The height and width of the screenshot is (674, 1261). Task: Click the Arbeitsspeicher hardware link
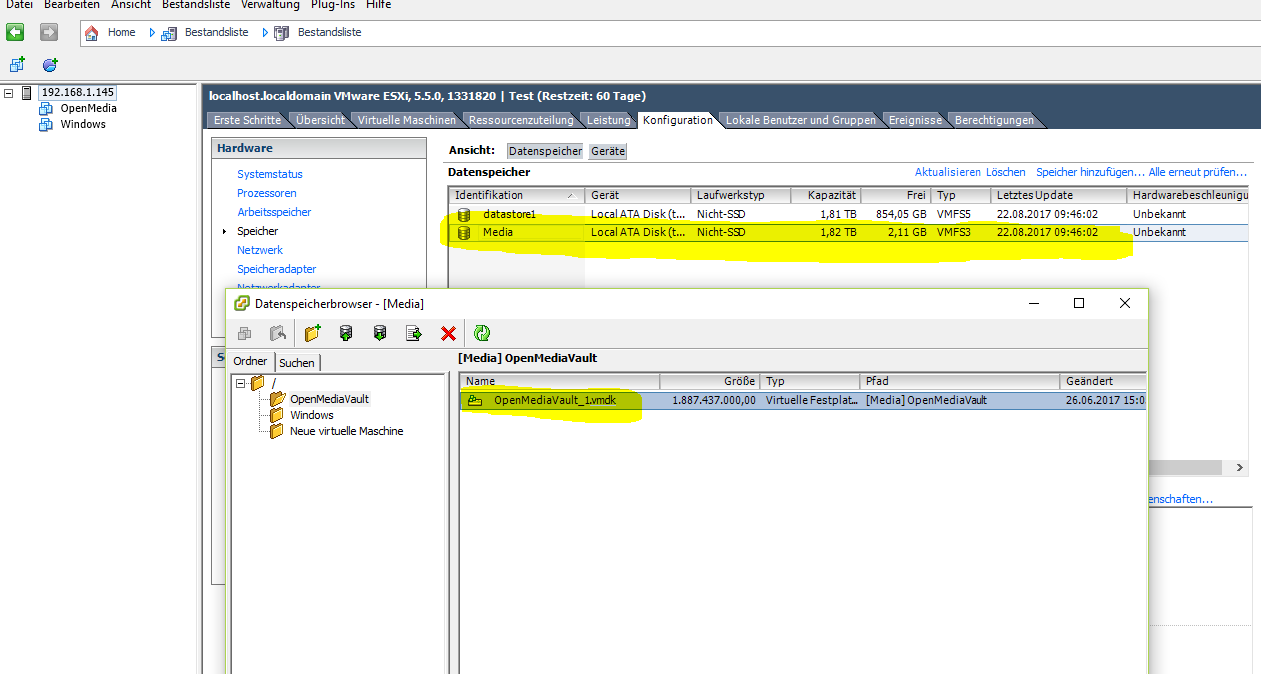tap(274, 212)
